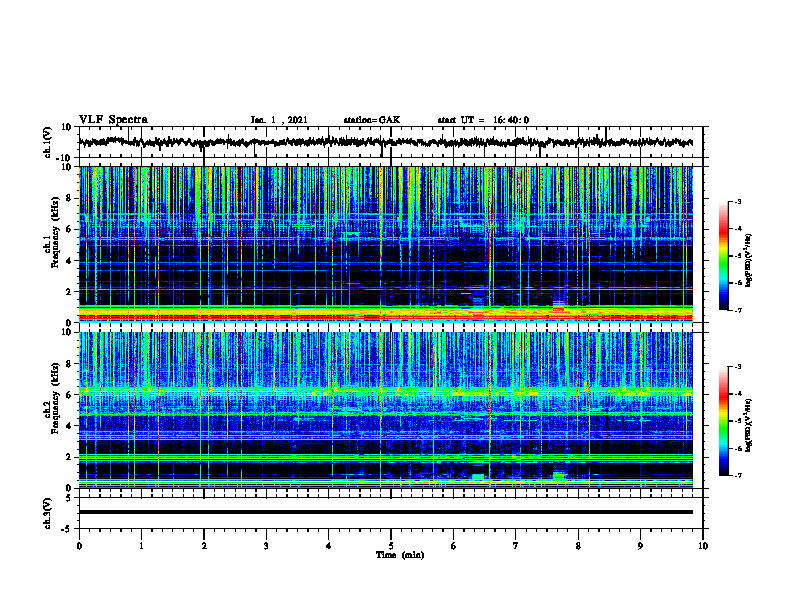Click the ch.3(V) axis label

(x=48, y=513)
